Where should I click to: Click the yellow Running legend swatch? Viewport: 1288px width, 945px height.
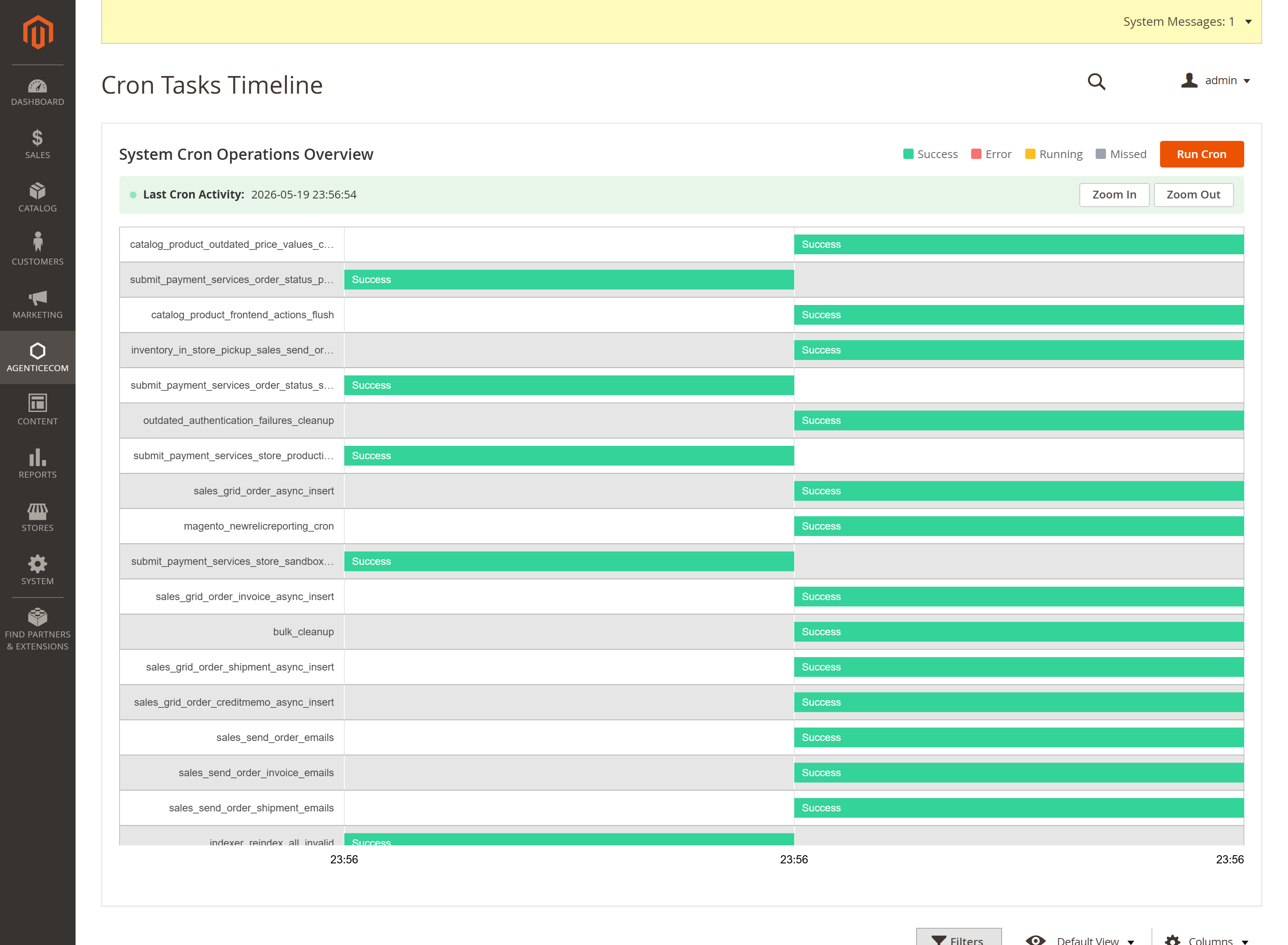1030,154
